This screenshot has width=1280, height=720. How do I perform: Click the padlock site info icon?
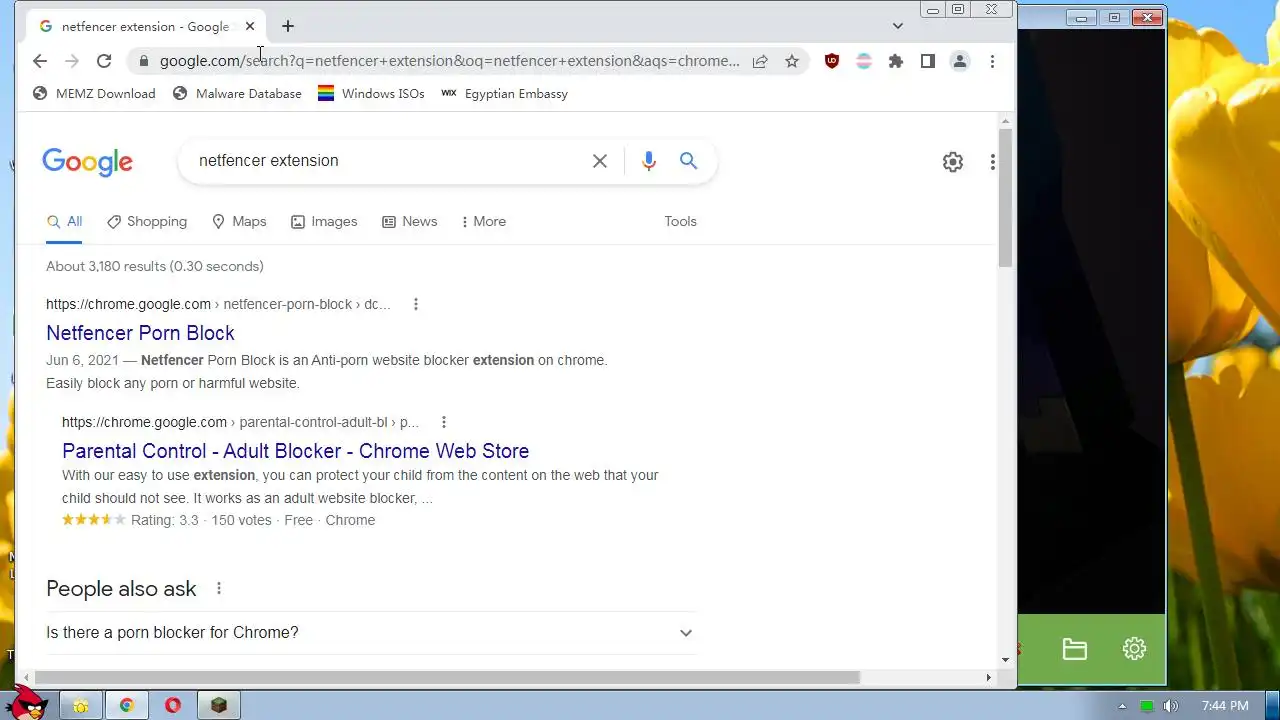click(x=143, y=61)
